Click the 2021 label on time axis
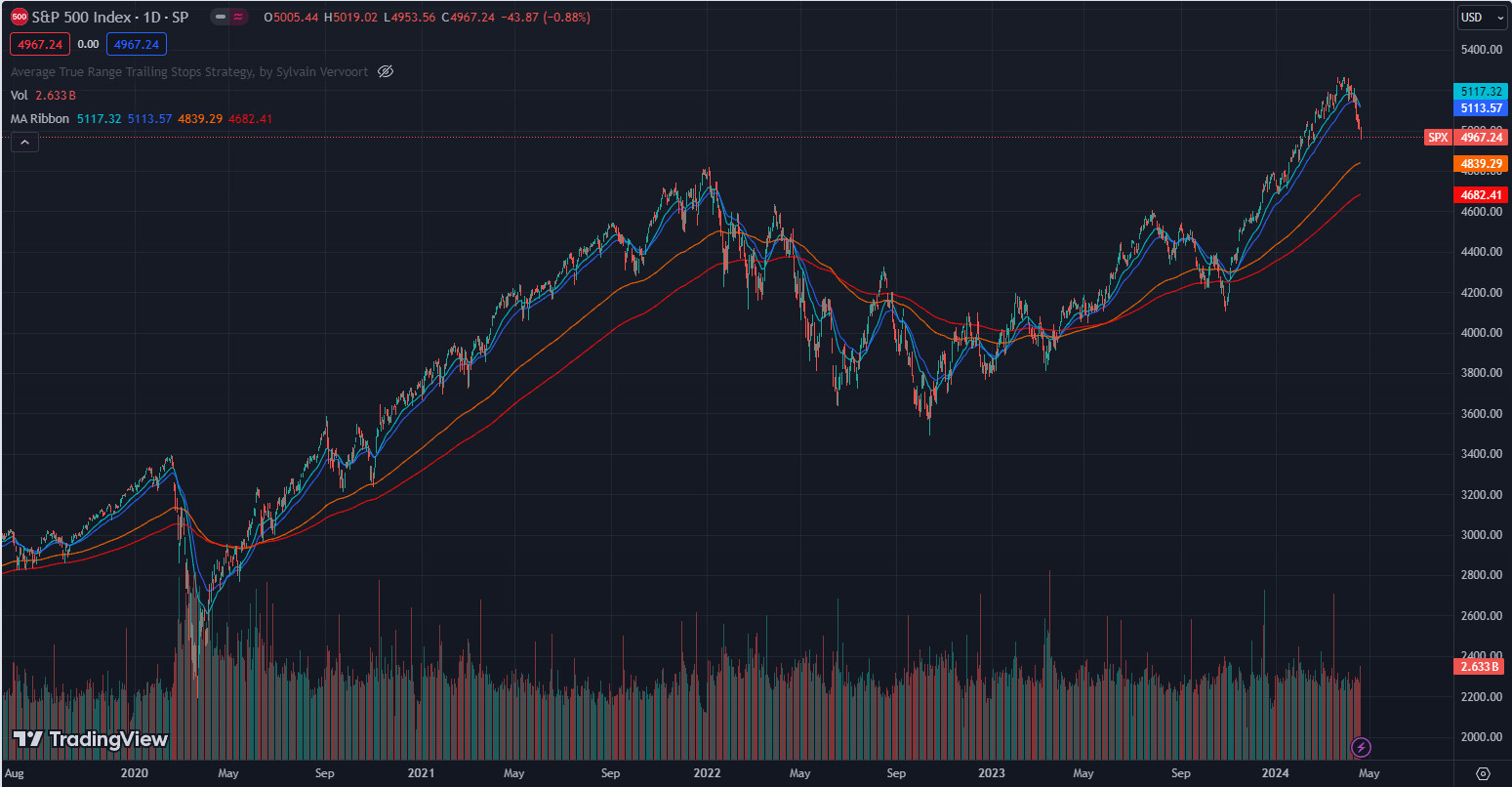The image size is (1512, 787). [421, 773]
